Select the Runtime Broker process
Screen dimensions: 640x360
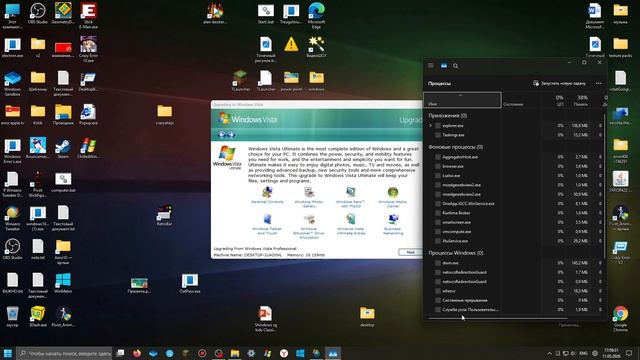[513, 213]
